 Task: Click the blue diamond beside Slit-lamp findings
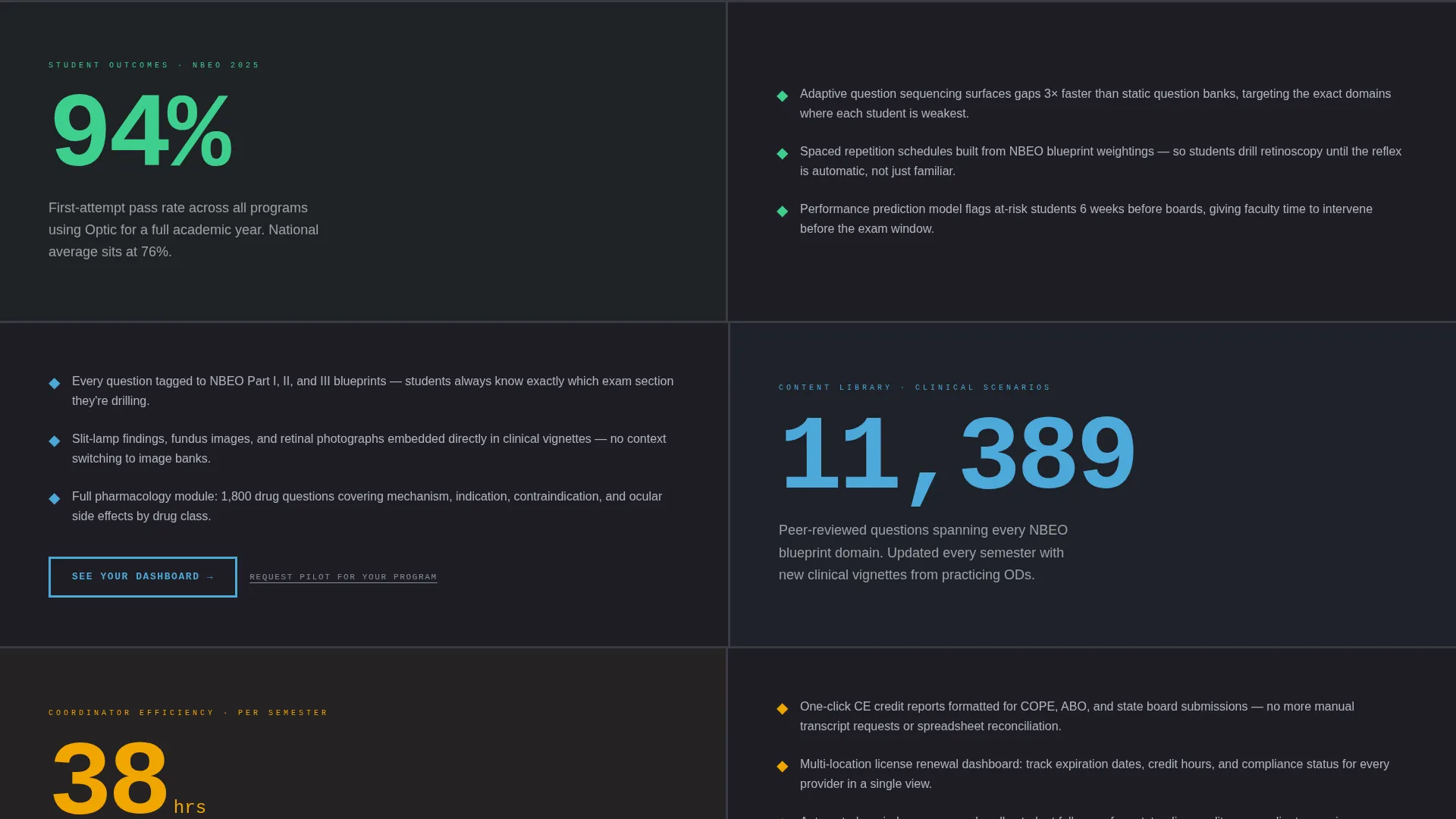point(55,441)
